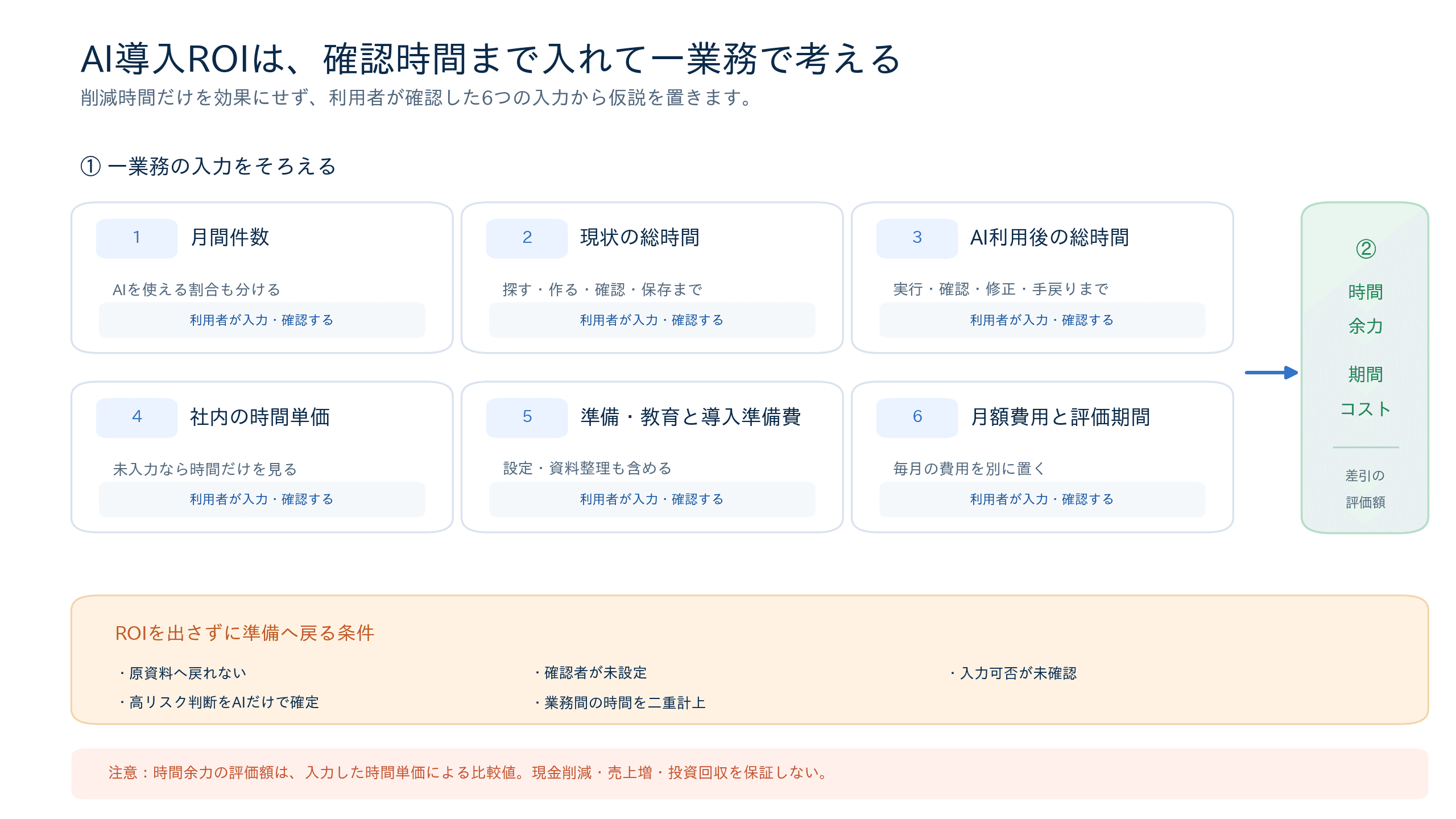Click 時間余力 in the green panel
The image size is (1456, 819).
(1366, 309)
